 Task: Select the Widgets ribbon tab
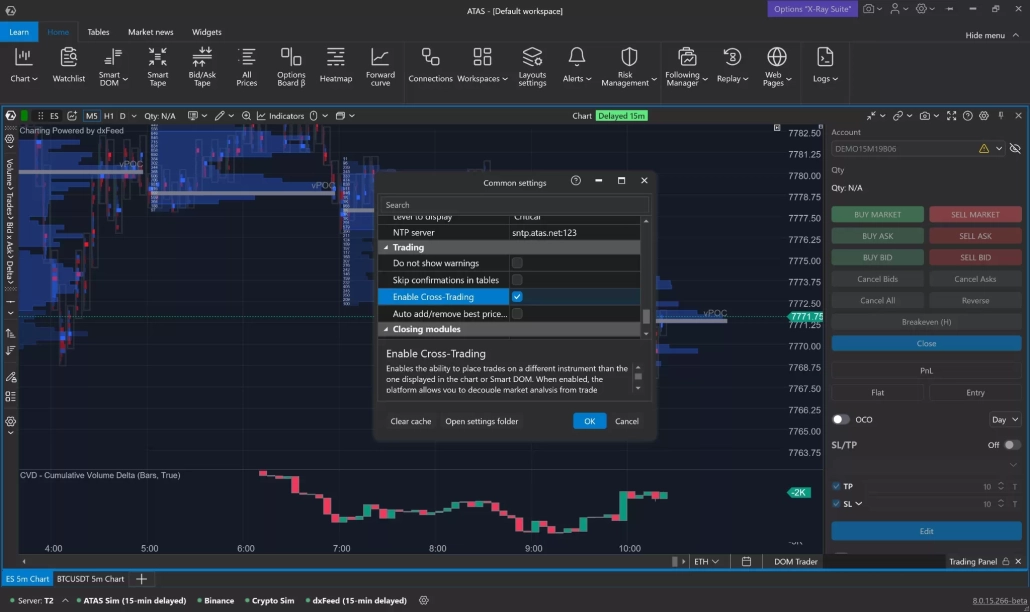206,32
